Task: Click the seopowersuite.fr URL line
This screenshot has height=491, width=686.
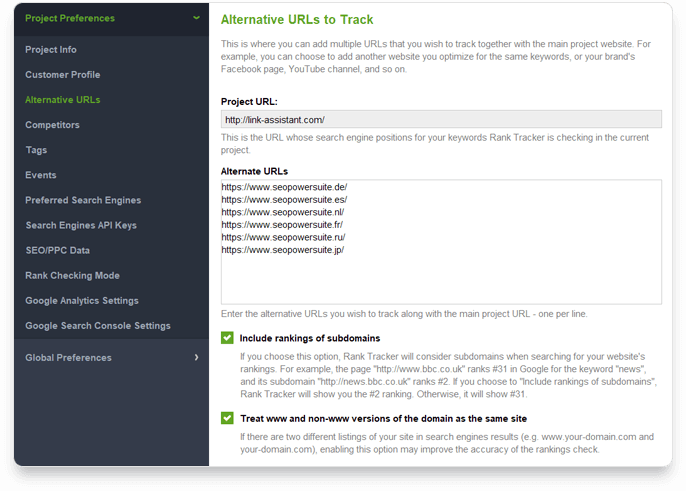Action: 282,225
